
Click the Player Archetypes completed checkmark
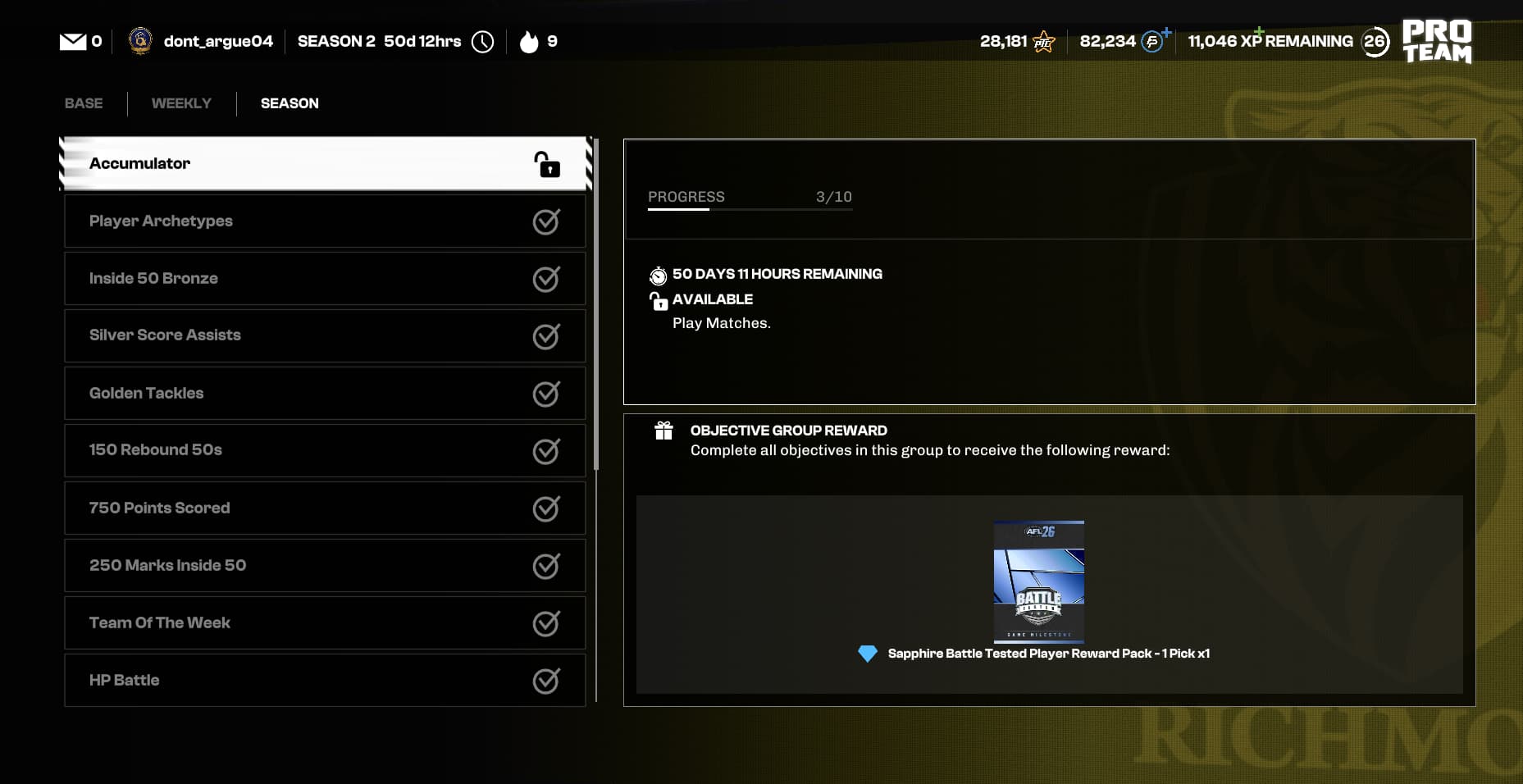pyautogui.click(x=546, y=221)
